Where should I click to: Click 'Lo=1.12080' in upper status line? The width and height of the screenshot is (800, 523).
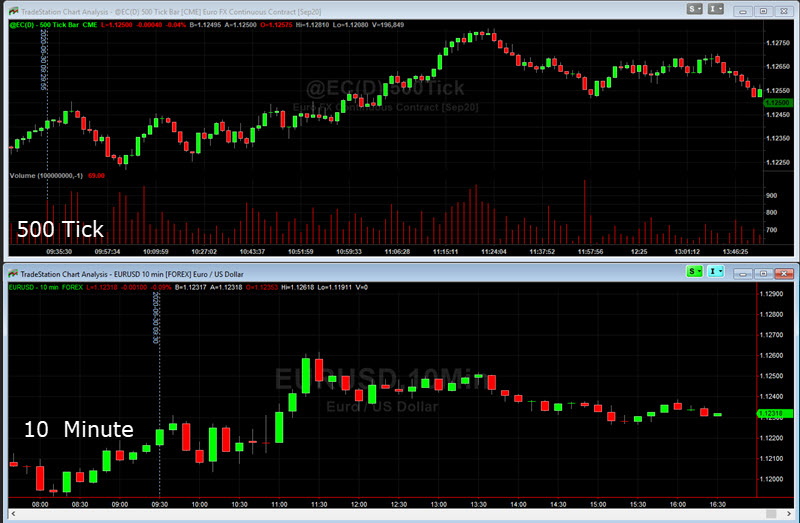(351, 24)
